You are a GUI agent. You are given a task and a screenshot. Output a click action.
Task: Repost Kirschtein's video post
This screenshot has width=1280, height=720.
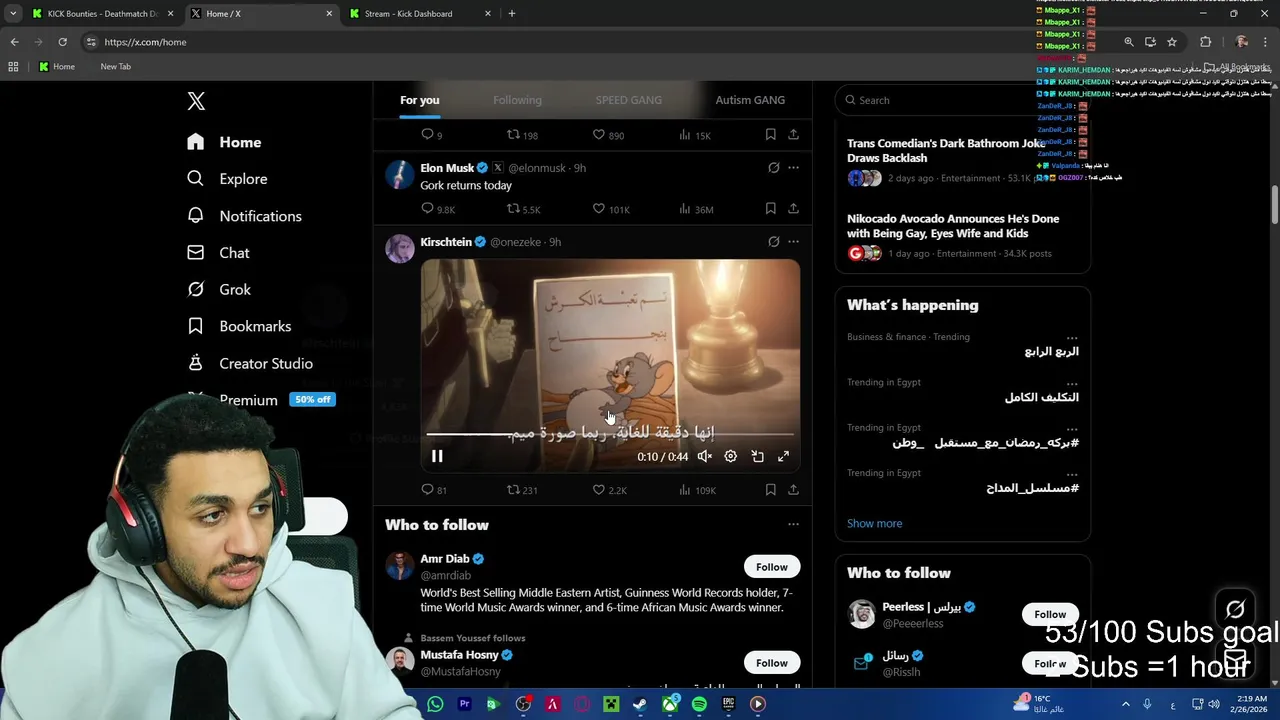tap(522, 490)
